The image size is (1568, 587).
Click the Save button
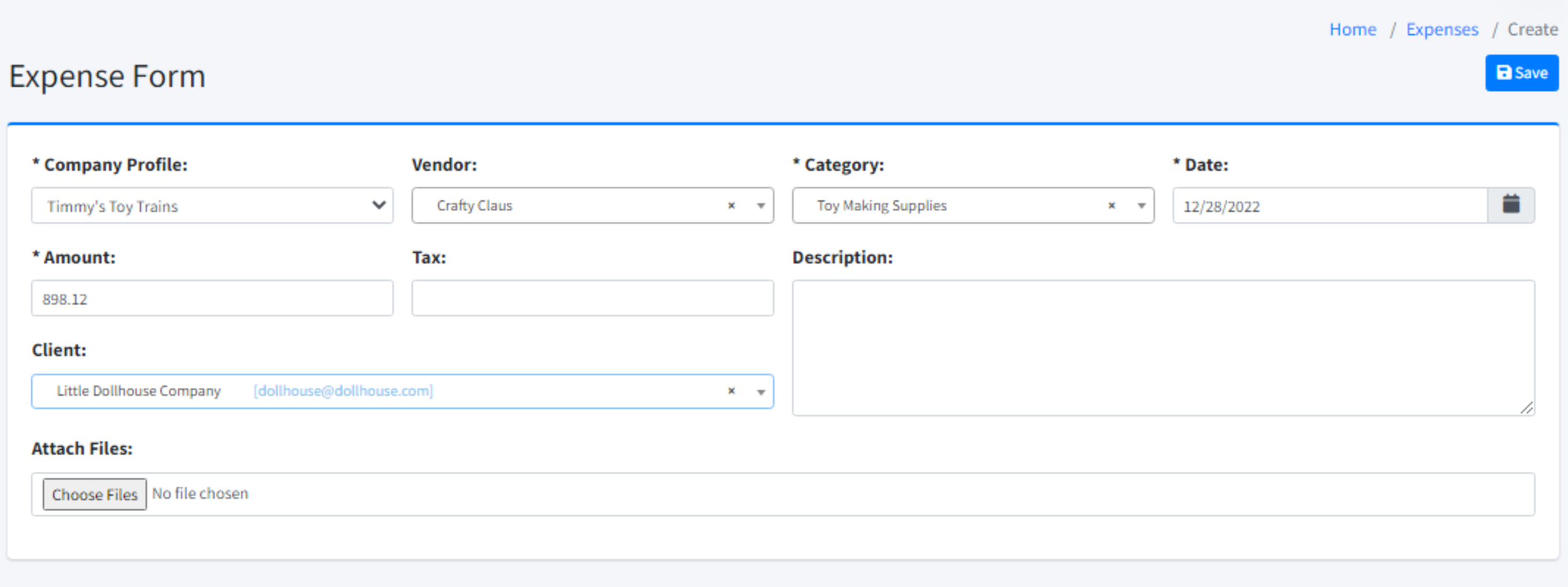click(1521, 73)
